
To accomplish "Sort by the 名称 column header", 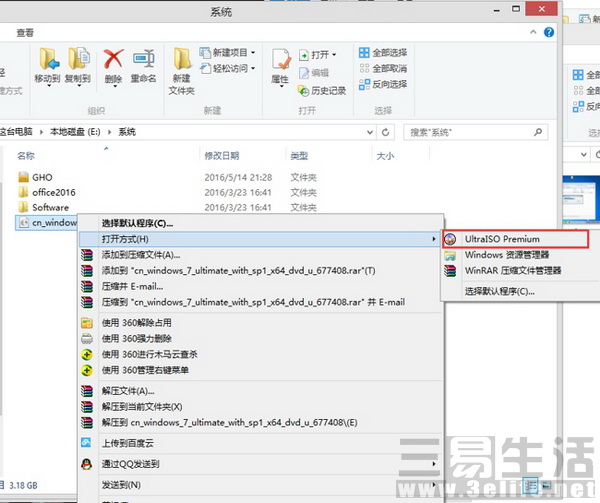I will [x=26, y=156].
